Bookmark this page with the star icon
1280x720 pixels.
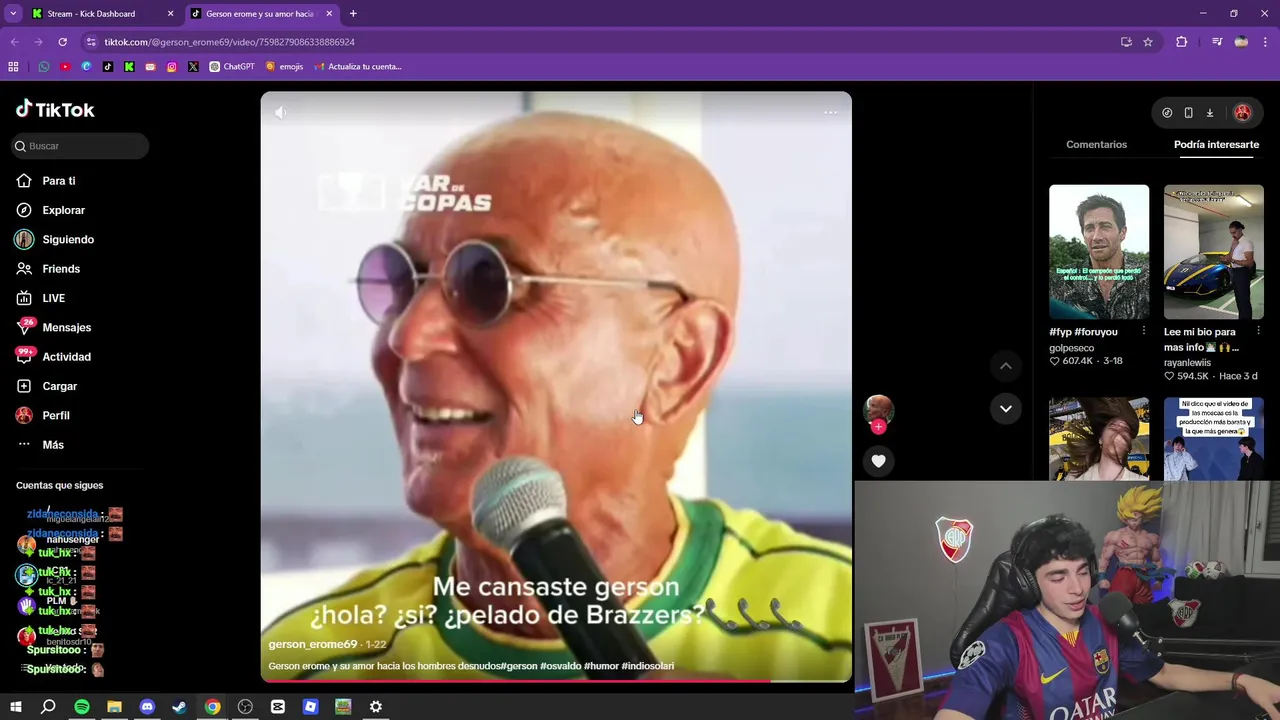(1148, 42)
